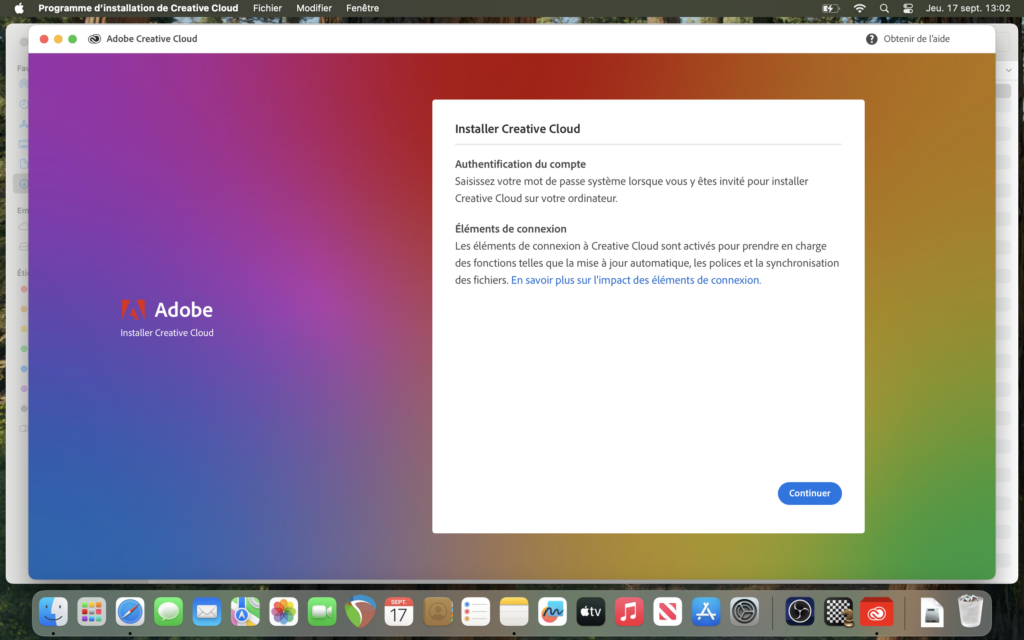Image resolution: width=1024 pixels, height=640 pixels.
Task: Open the Fichier menu
Action: click(x=267, y=8)
